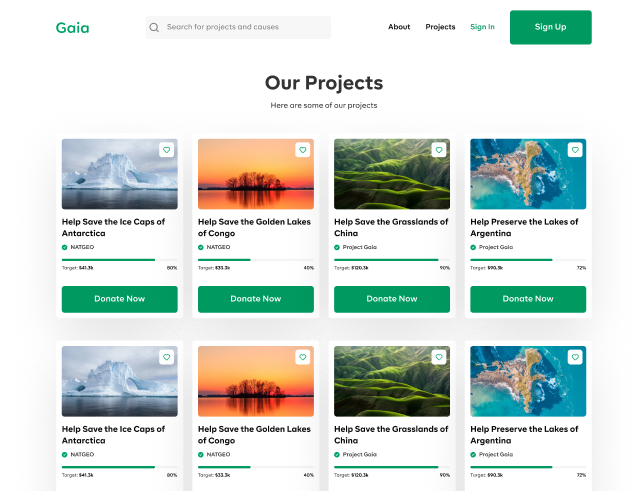
Task: Click the Gaia logo
Action: [x=73, y=28]
